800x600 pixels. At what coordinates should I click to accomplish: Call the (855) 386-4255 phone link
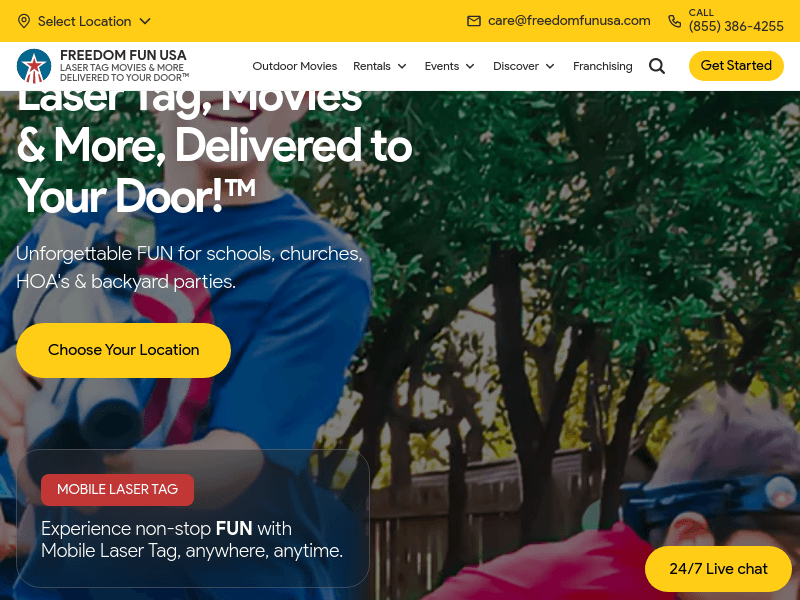pos(736,26)
